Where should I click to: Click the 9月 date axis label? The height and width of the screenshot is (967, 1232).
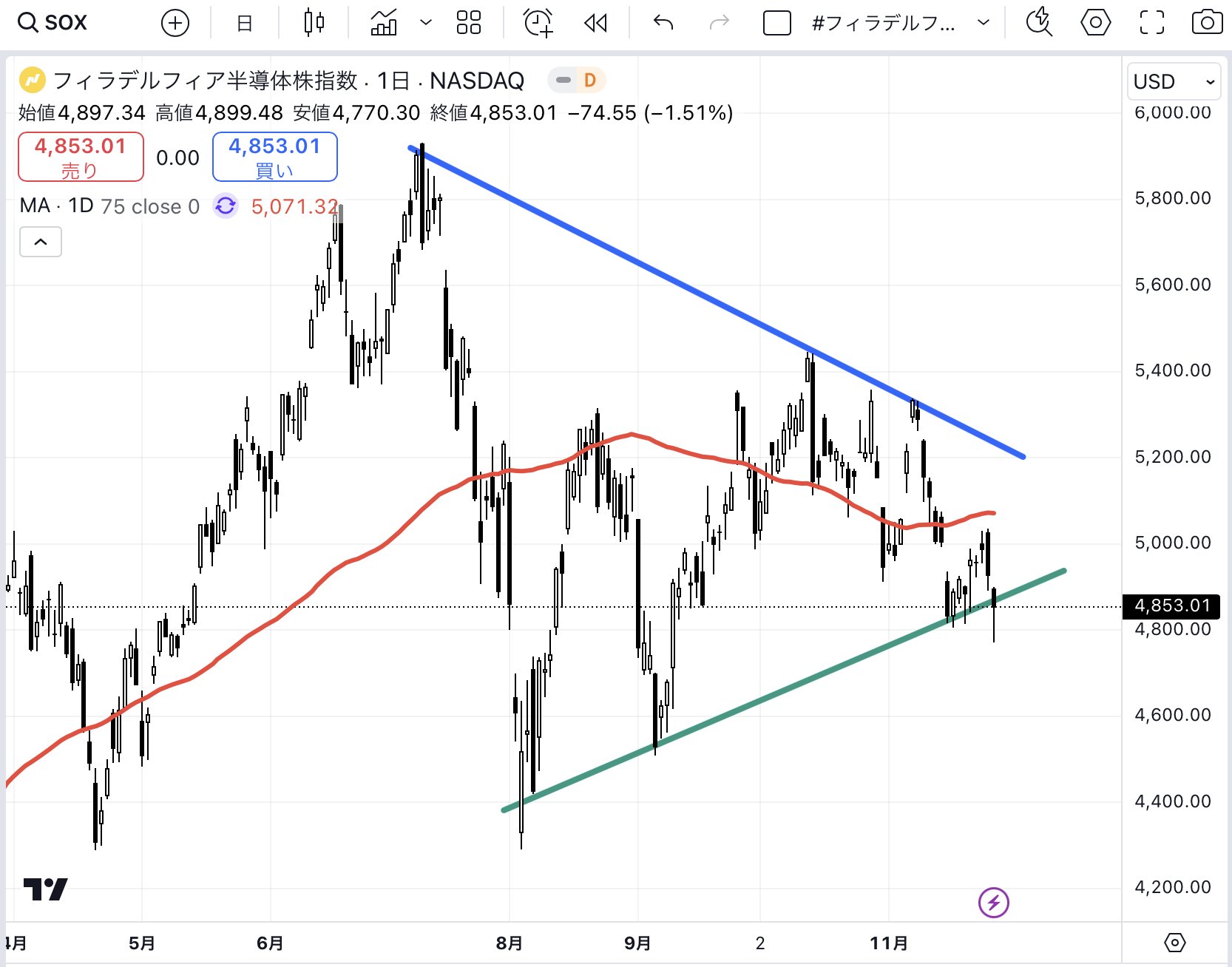637,943
